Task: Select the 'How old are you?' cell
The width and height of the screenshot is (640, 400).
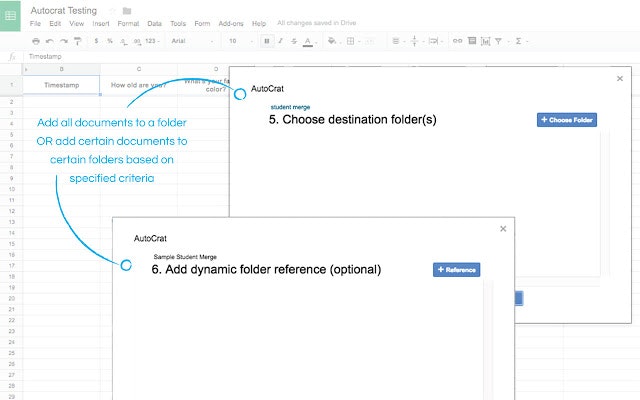Action: pyautogui.click(x=139, y=85)
